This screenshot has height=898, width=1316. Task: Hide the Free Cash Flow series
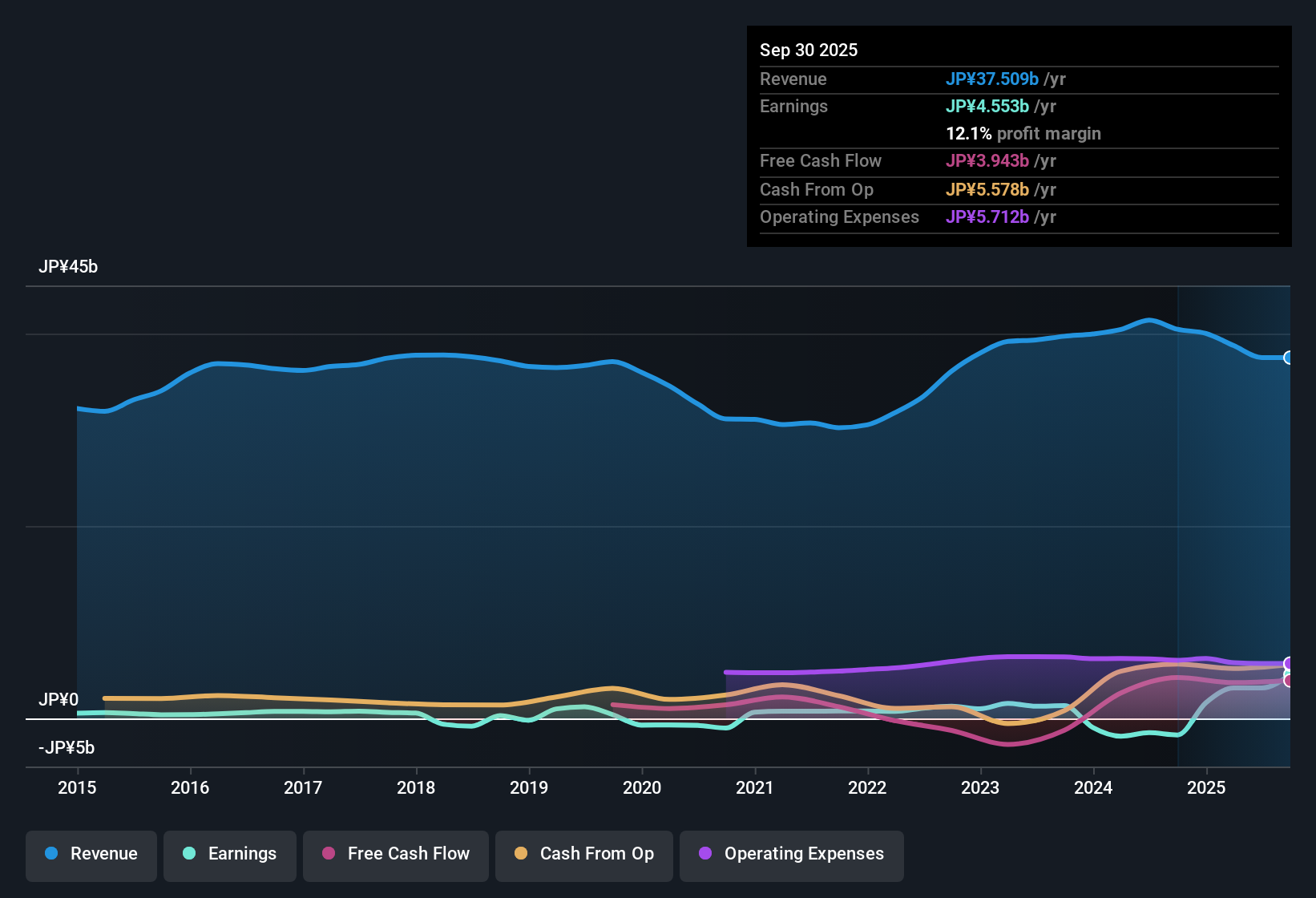click(x=395, y=854)
